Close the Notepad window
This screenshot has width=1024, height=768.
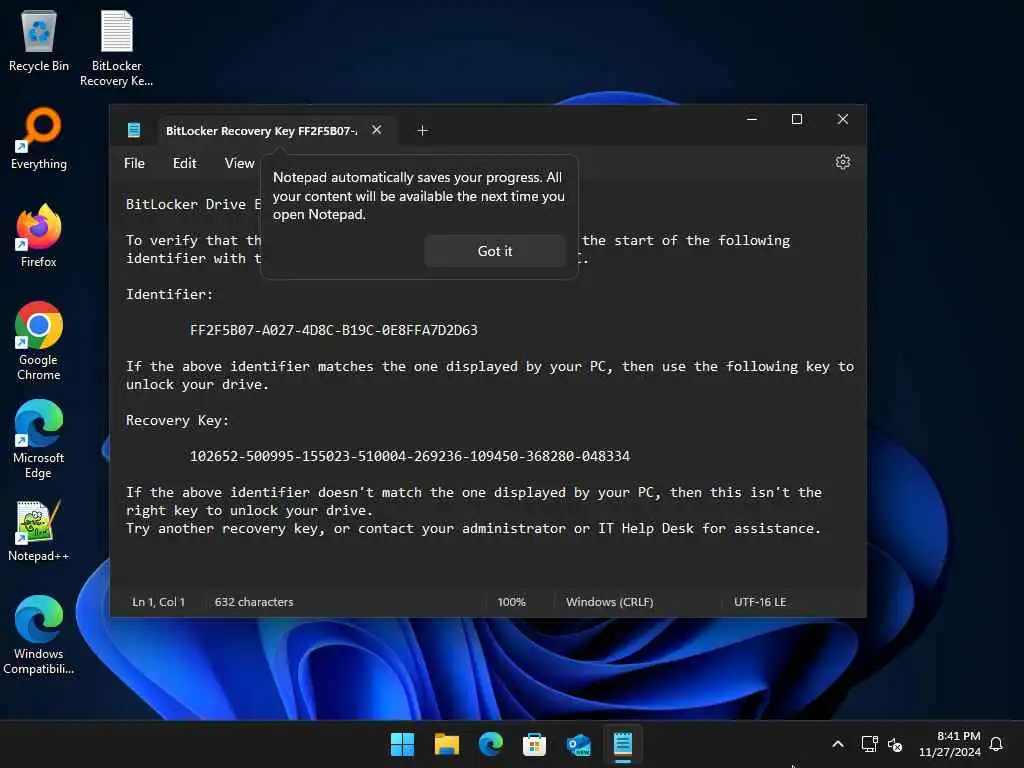pyautogui.click(x=842, y=119)
